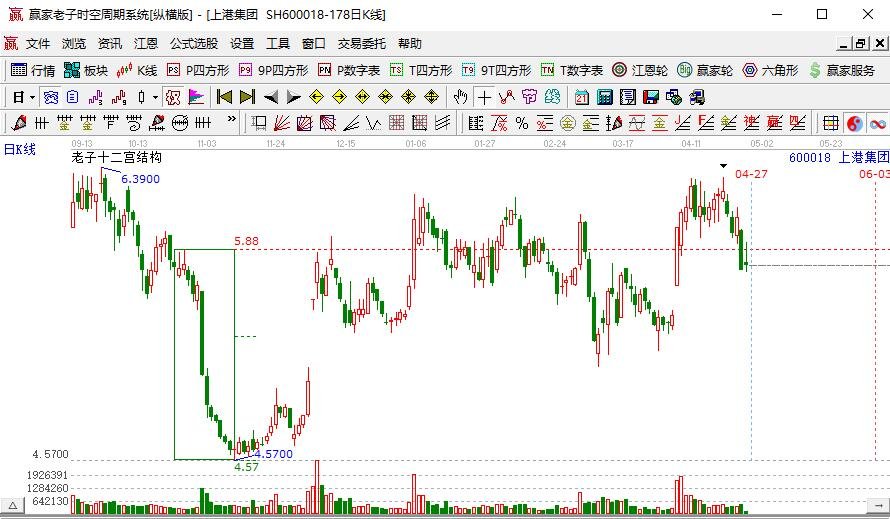
Task: Click the 04-27 date marker label
Action: (751, 174)
